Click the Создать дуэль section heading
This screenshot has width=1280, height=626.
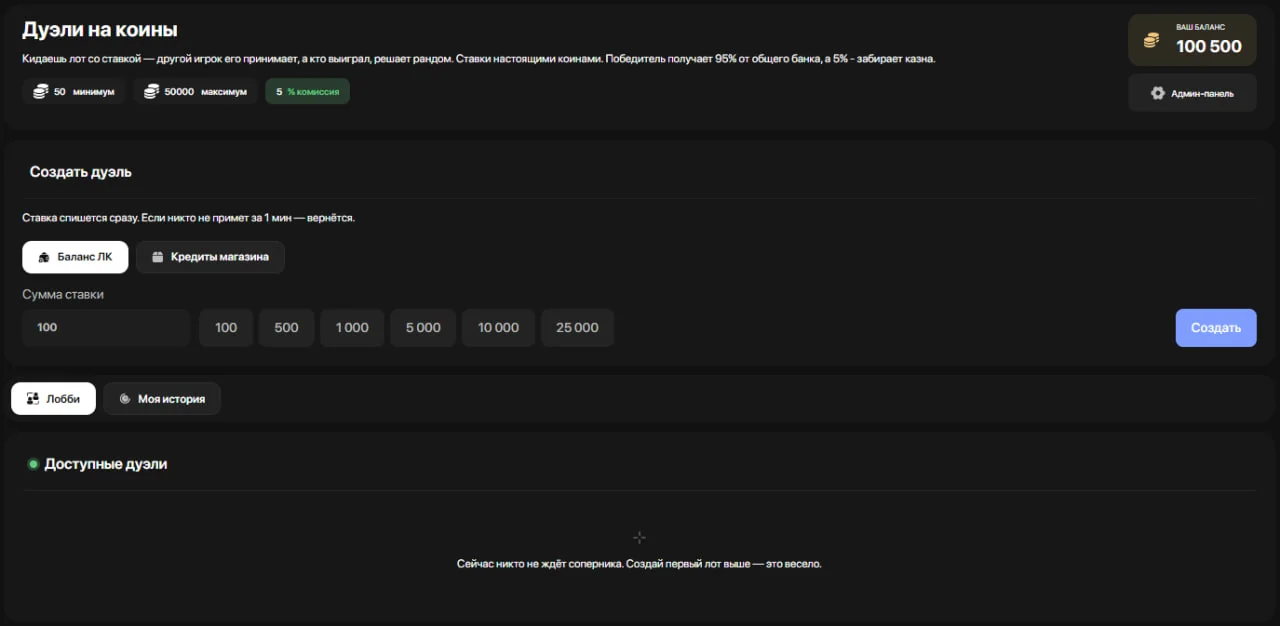pyautogui.click(x=81, y=172)
